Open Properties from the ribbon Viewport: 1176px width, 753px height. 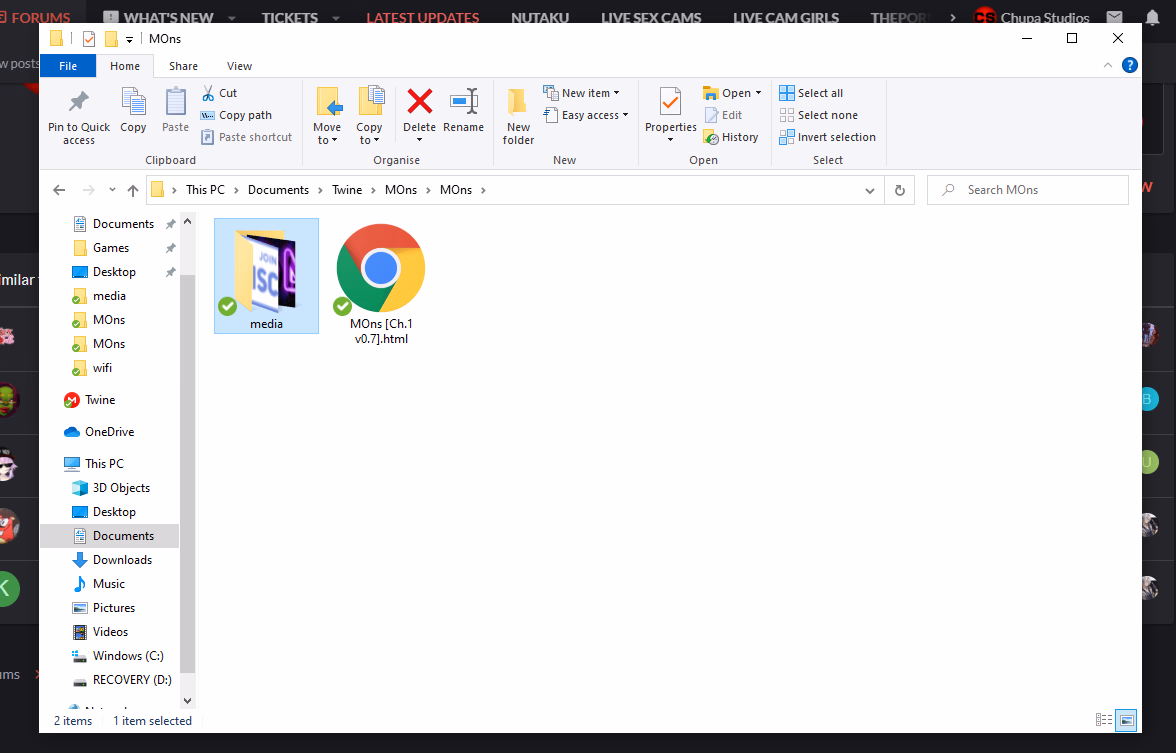[x=670, y=114]
